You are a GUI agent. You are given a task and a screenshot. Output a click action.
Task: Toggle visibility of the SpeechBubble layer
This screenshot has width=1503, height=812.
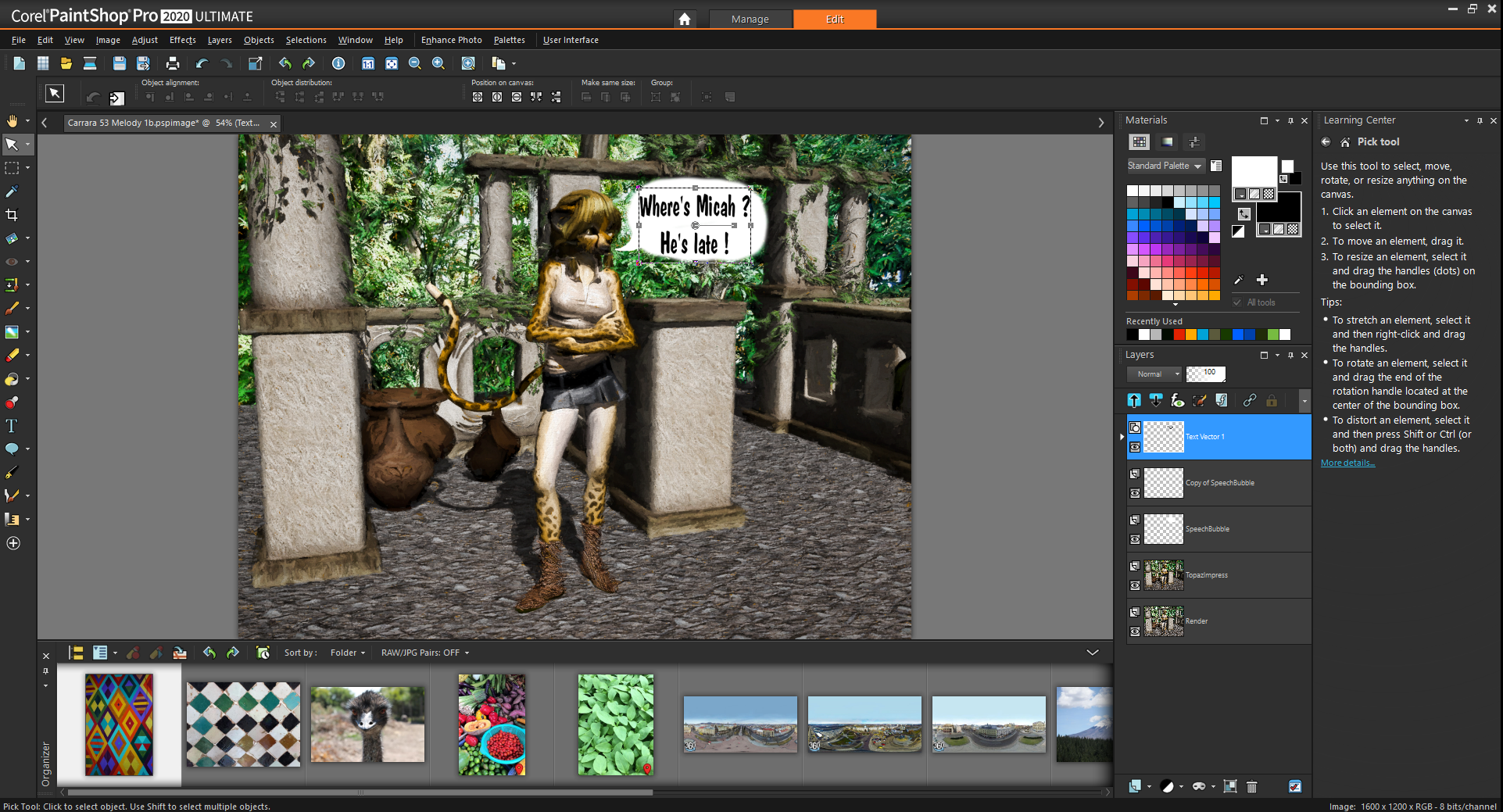pos(1135,539)
